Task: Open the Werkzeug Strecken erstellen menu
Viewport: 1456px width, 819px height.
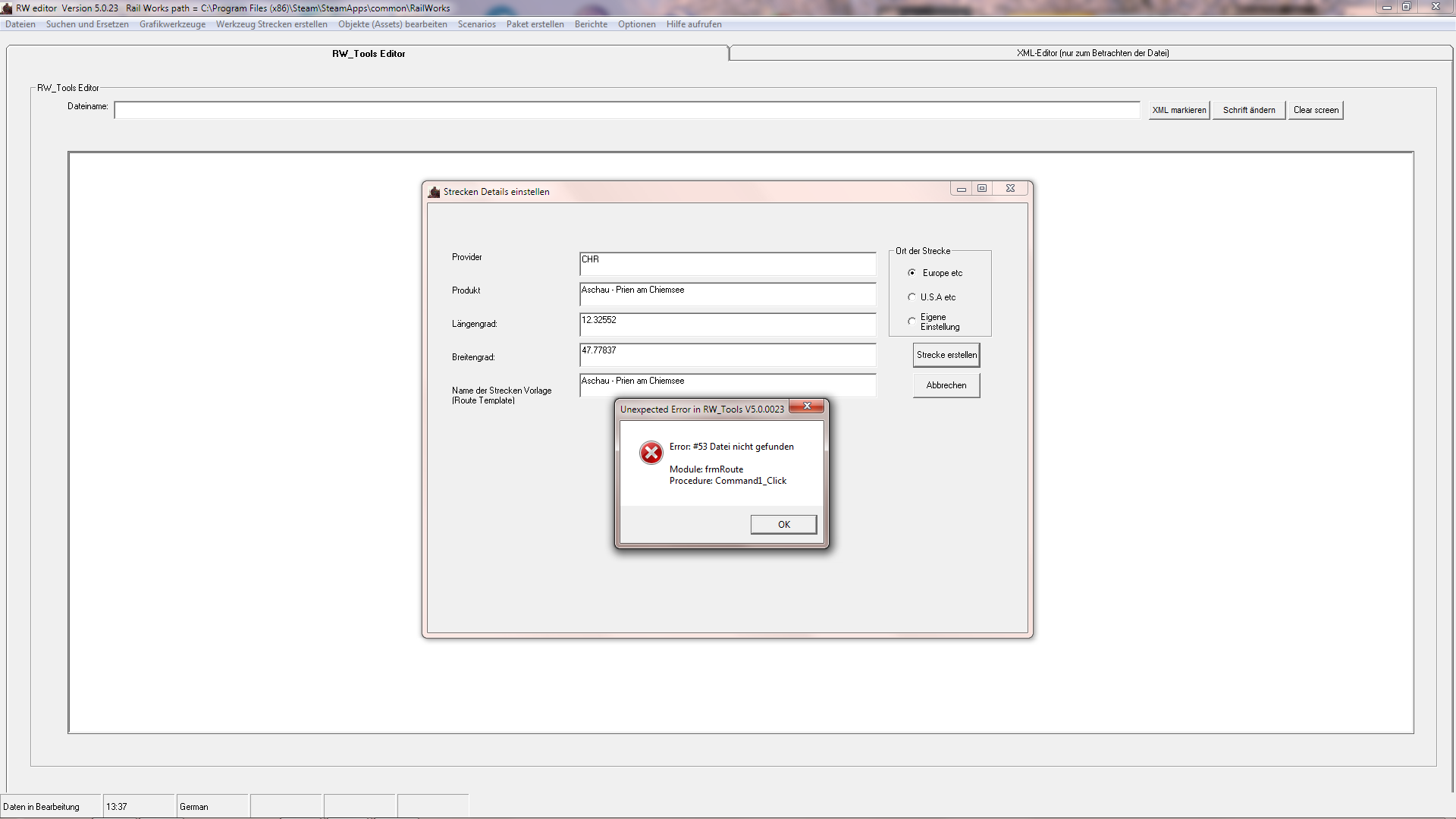Action: (x=271, y=24)
